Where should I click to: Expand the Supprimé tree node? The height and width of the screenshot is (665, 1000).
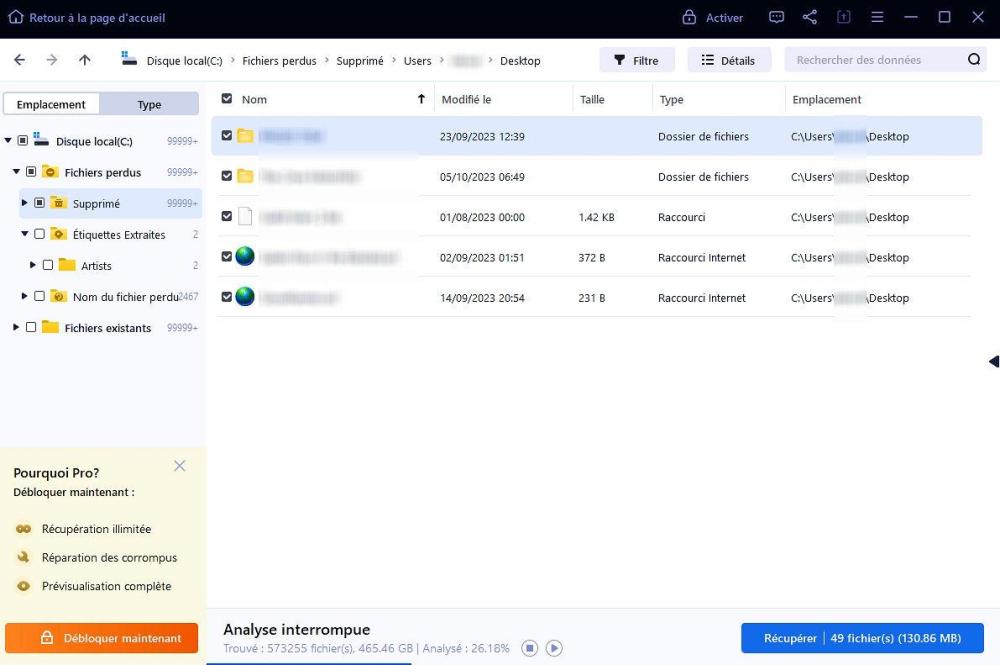click(x=24, y=203)
